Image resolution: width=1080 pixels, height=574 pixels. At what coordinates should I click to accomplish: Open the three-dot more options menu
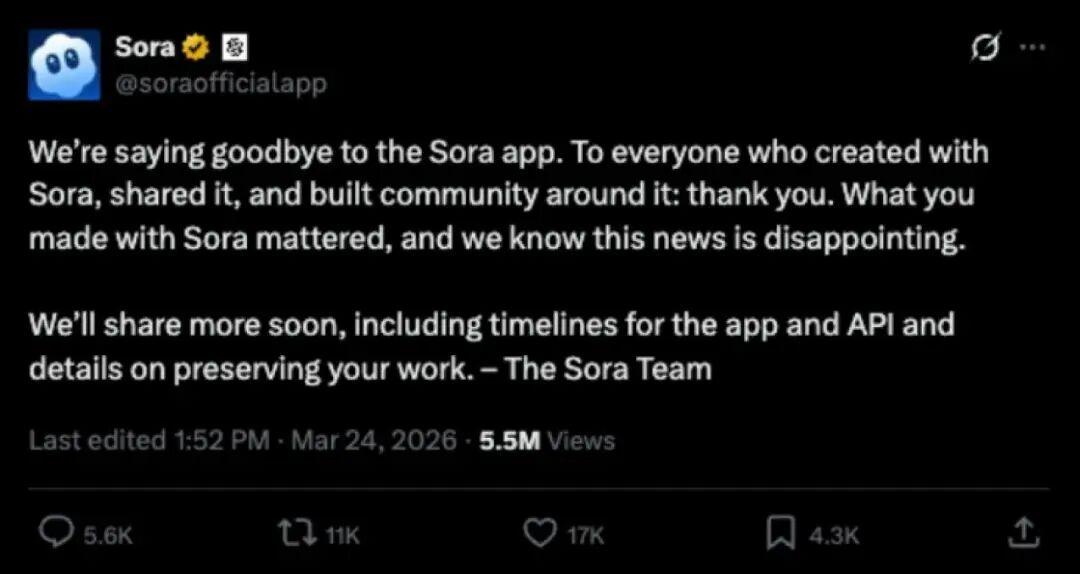click(x=1029, y=48)
